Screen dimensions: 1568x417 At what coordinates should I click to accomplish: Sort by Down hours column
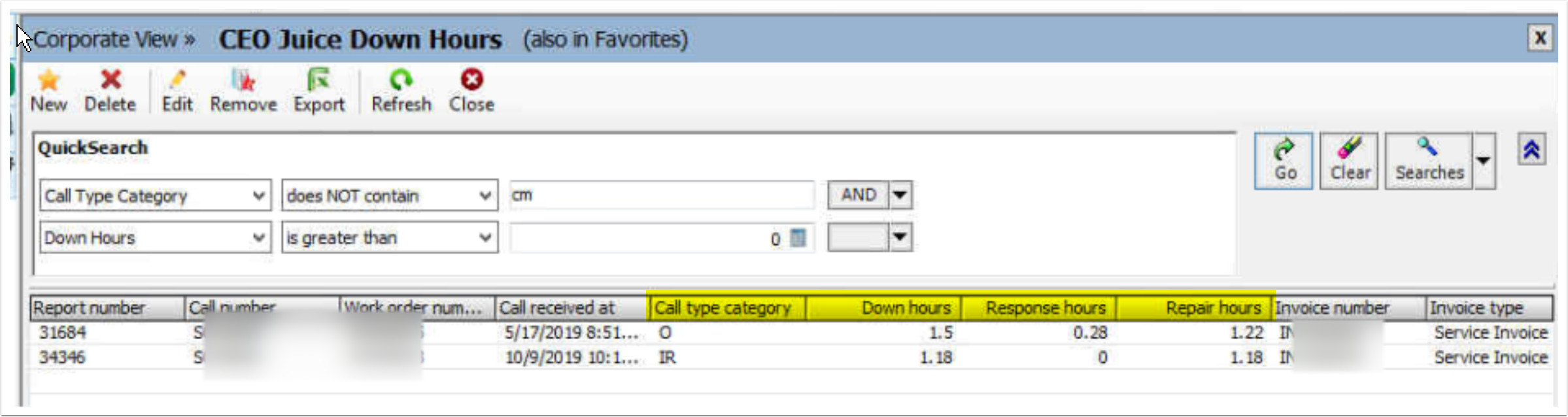coord(883,308)
